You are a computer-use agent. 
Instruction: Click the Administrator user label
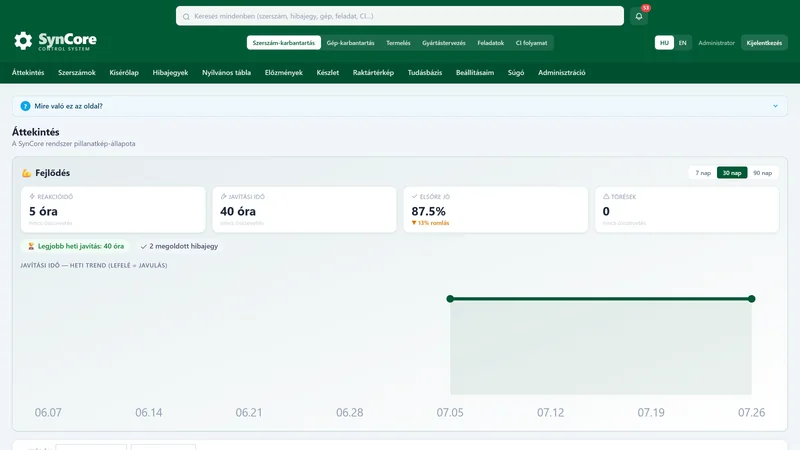pyautogui.click(x=716, y=43)
